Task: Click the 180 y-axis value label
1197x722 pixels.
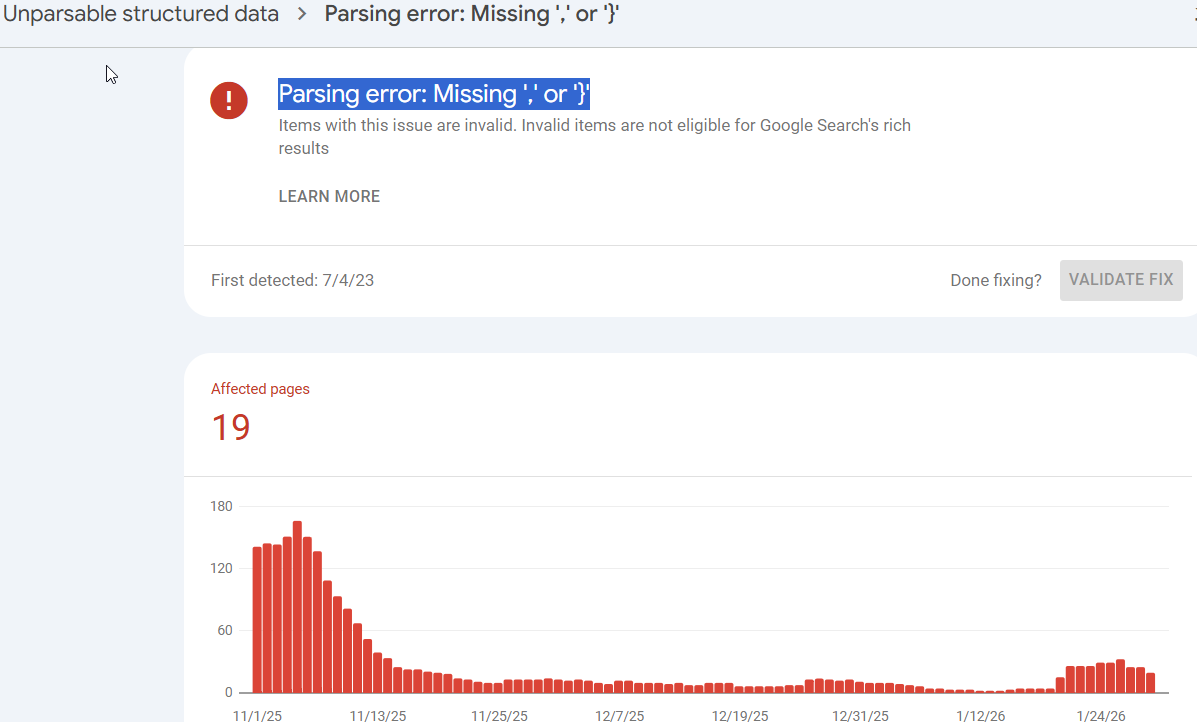Action: click(x=221, y=506)
